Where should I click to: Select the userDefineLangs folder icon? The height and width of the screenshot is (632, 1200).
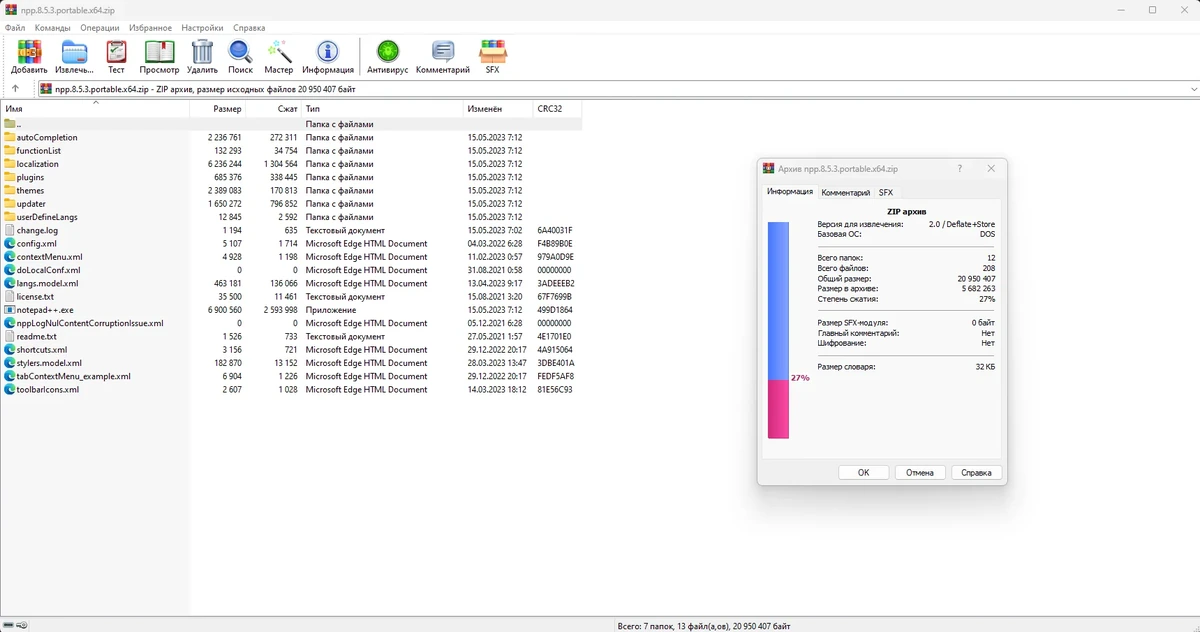pyautogui.click(x=10, y=217)
